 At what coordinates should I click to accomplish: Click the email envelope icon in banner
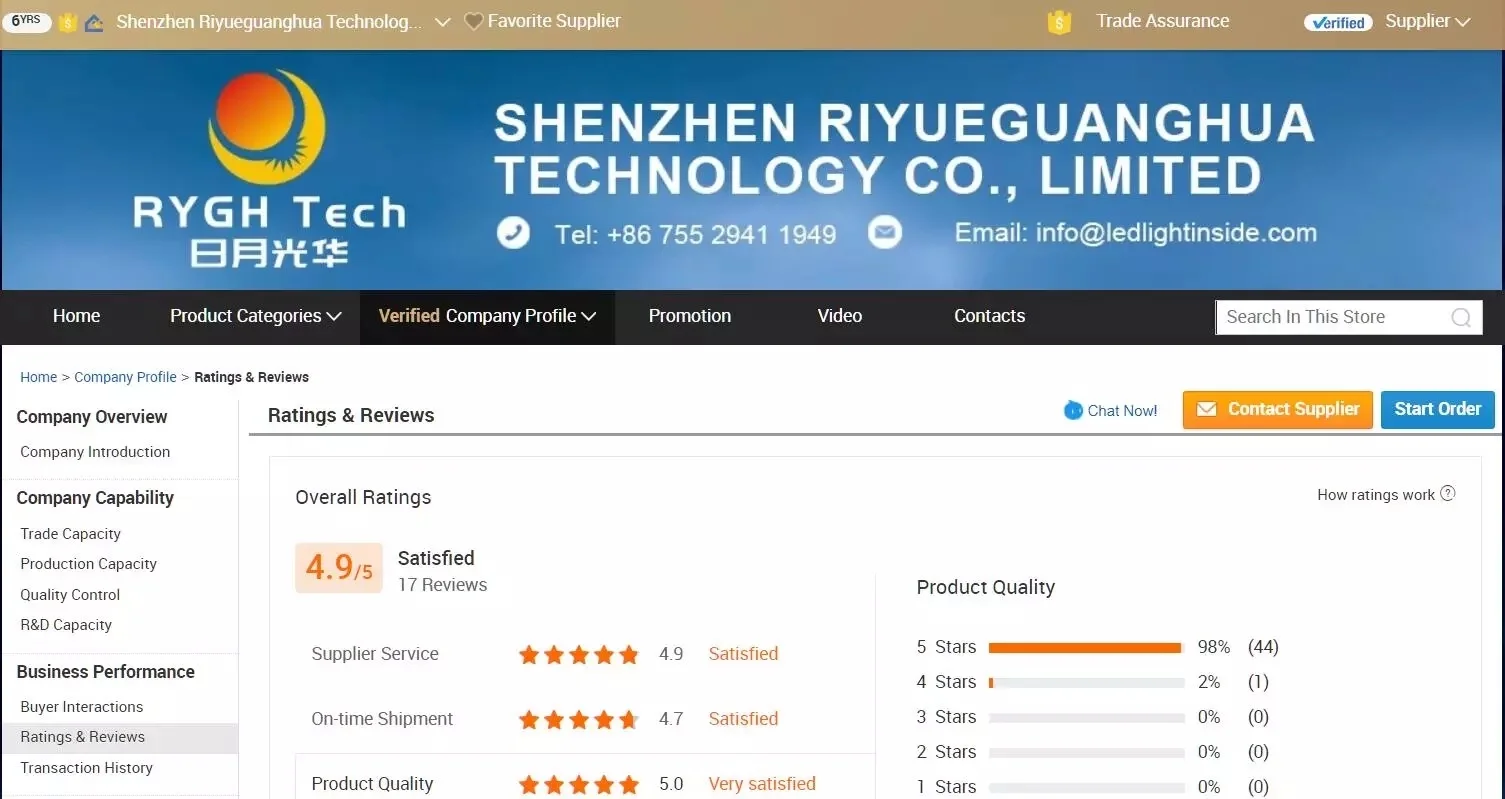point(884,233)
